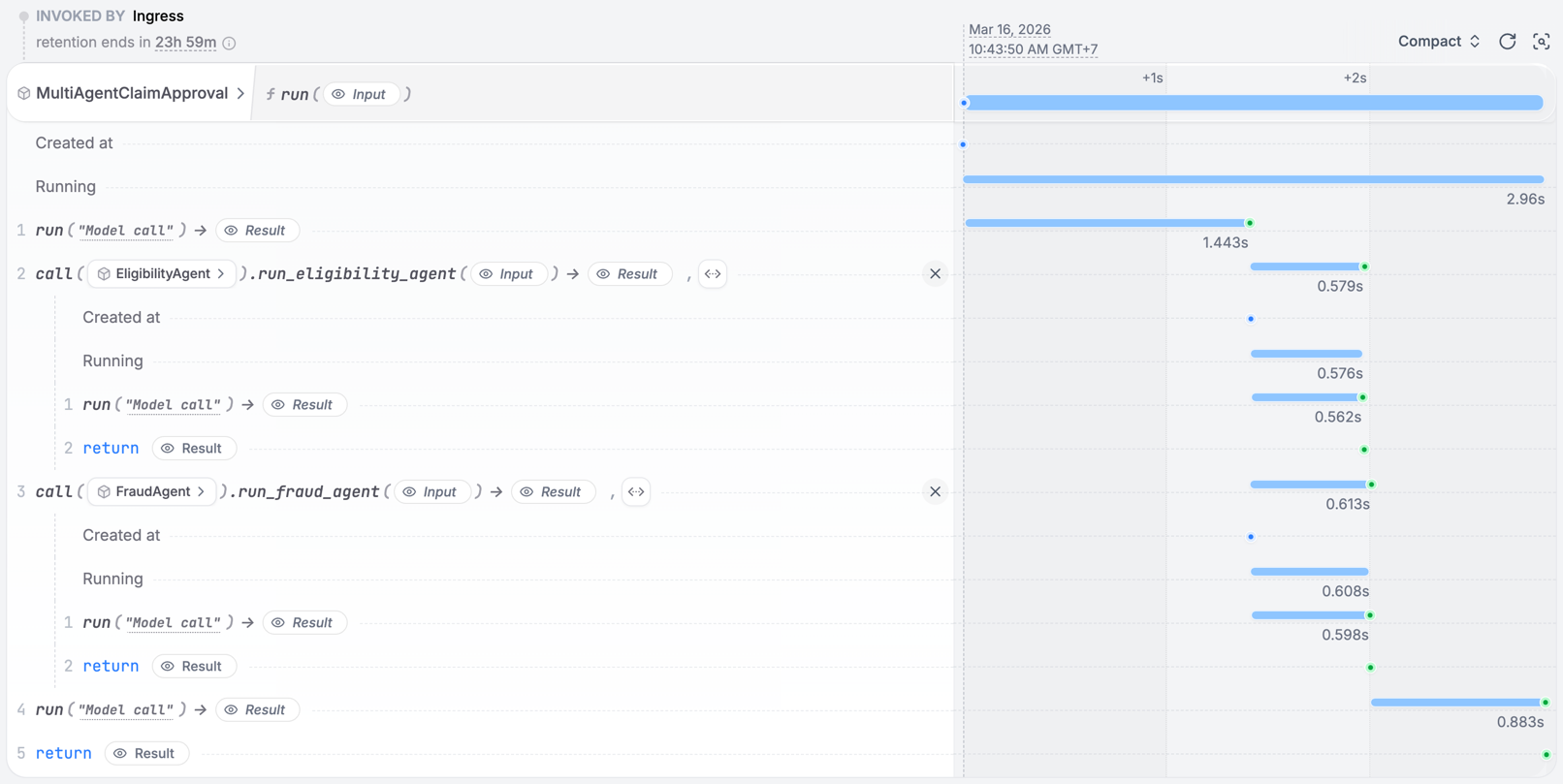1563x784 pixels.
Task: Show Result of run_eligibility_agent call
Action: pyautogui.click(x=628, y=274)
